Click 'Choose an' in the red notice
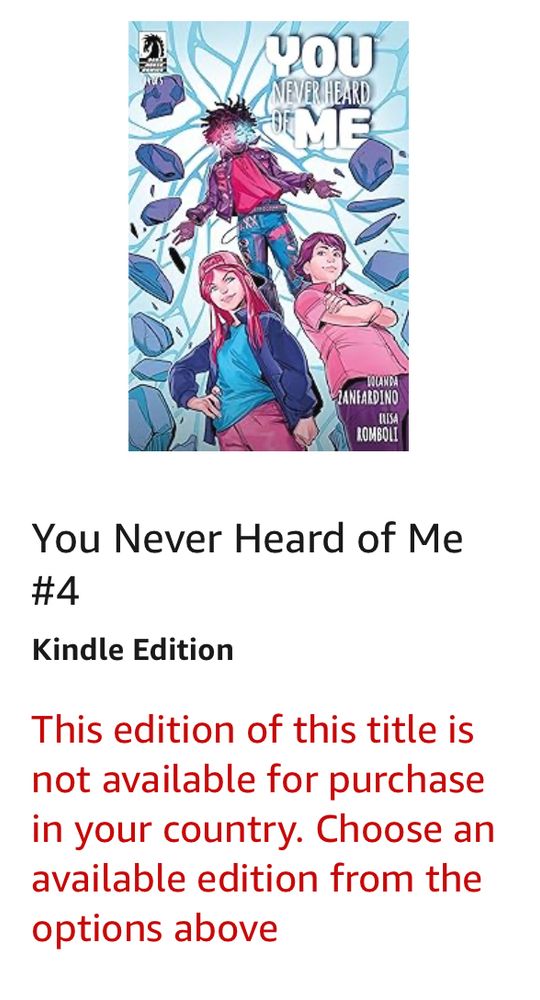540x1000 pixels. click(405, 829)
